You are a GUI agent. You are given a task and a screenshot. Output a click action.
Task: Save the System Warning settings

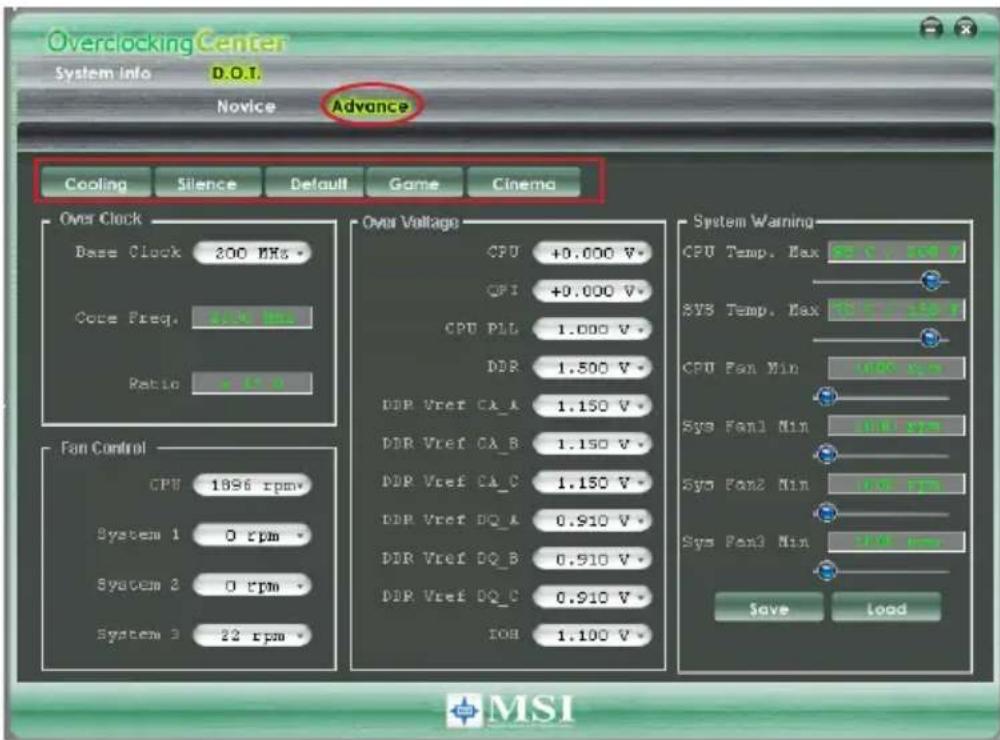(x=768, y=607)
